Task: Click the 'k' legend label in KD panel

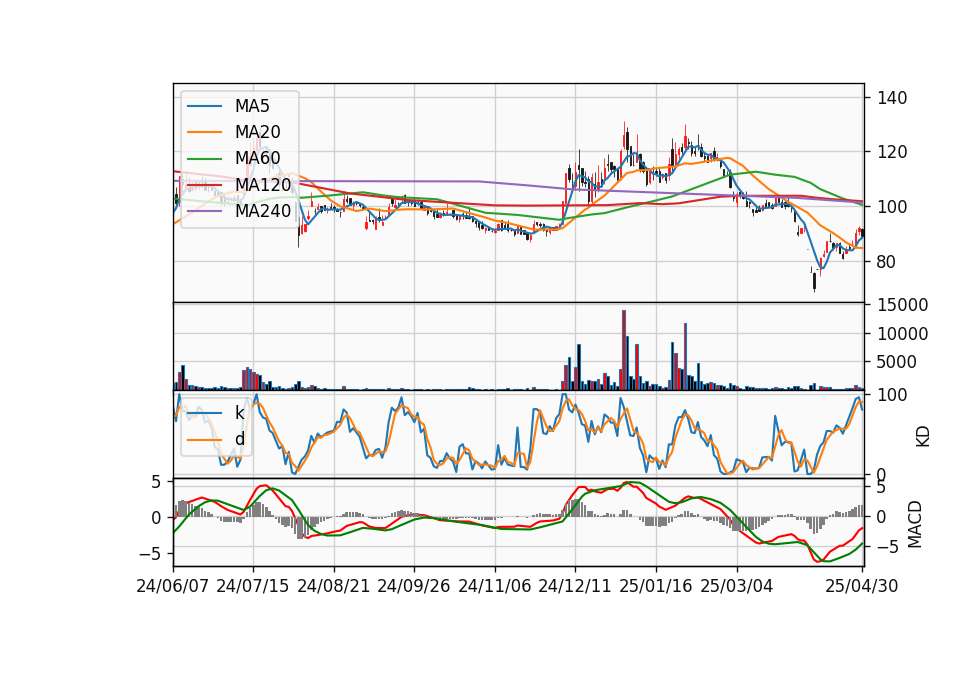Action: tap(239, 413)
